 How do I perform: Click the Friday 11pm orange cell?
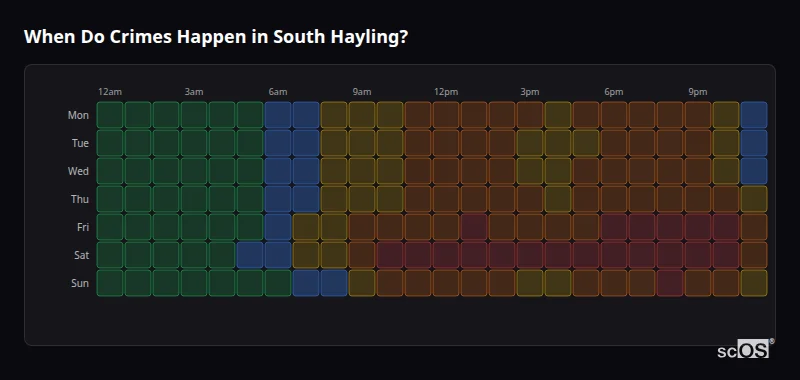click(x=754, y=227)
